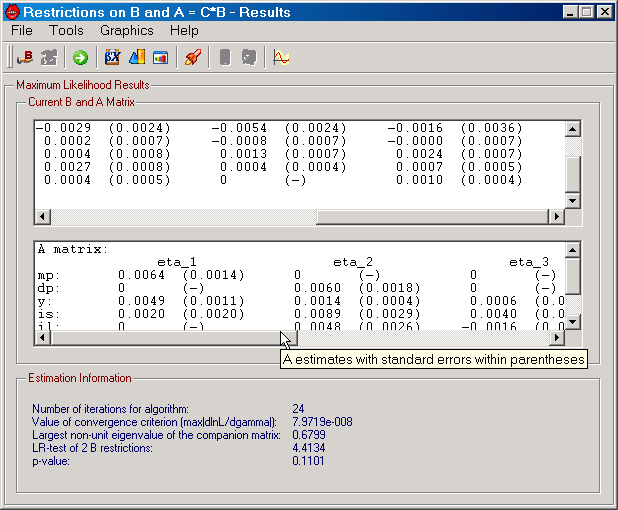The height and width of the screenshot is (510, 618).
Task: Click the -0.0054 value in B matrix
Action: click(239, 128)
